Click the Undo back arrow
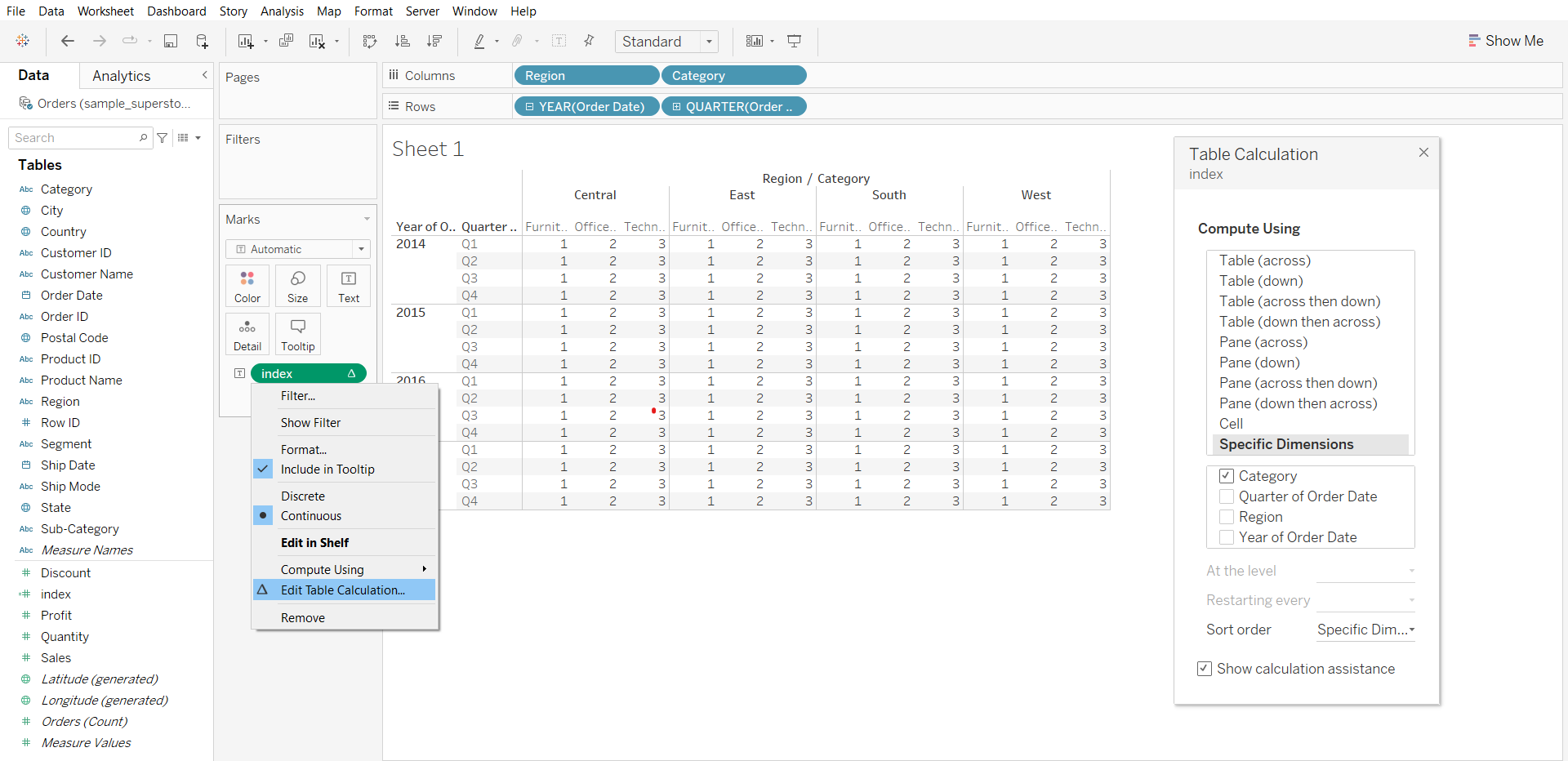 click(x=68, y=41)
